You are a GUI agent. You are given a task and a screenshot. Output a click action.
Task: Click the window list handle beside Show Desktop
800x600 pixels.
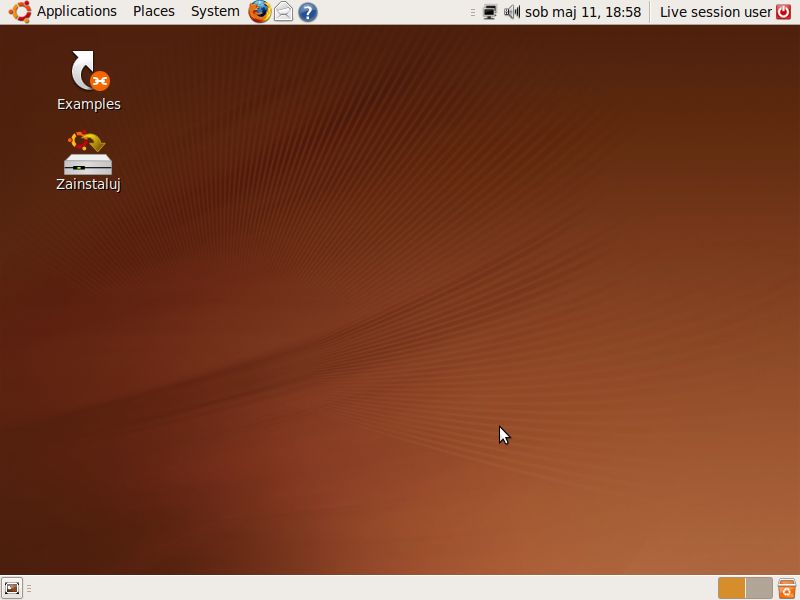(x=29, y=589)
